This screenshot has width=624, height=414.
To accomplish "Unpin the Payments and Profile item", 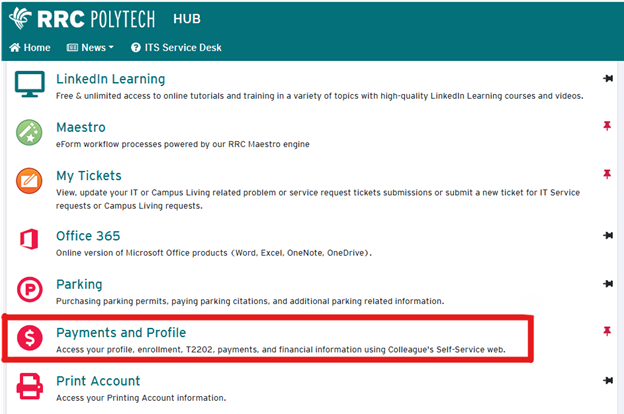I will [x=607, y=332].
